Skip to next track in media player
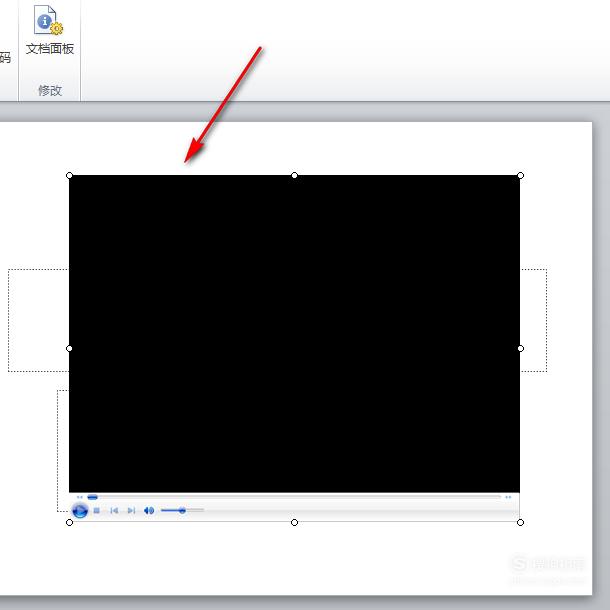Viewport: 610px width, 610px height. [x=131, y=510]
